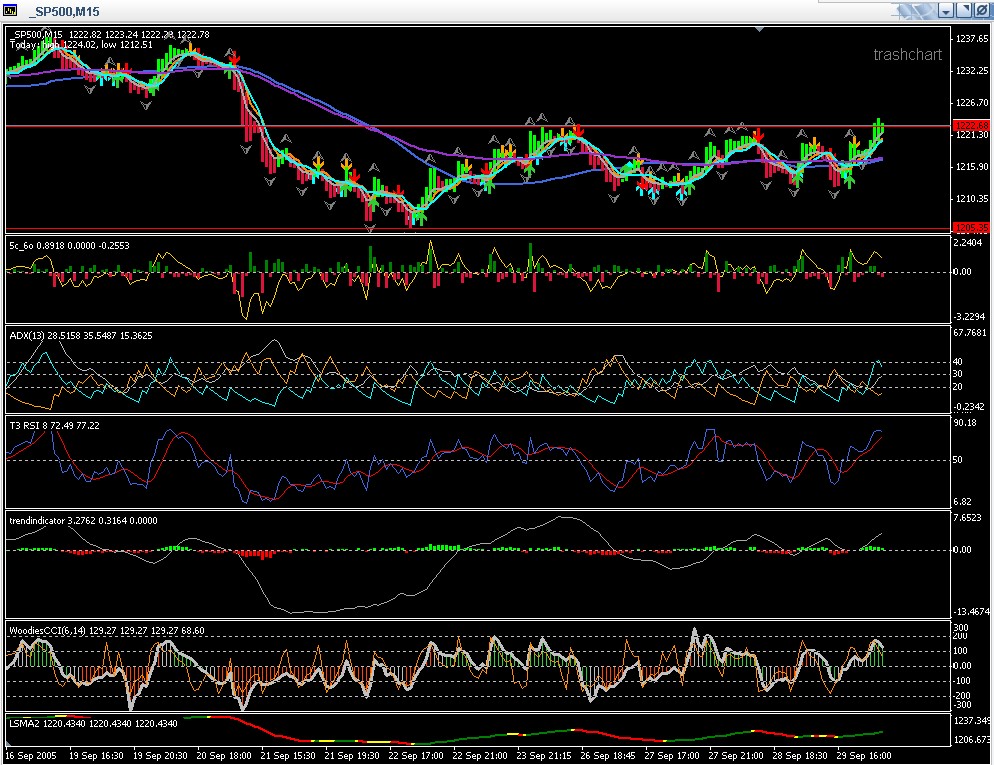Click the '19 Sep 16:30' time axis label

point(96,755)
